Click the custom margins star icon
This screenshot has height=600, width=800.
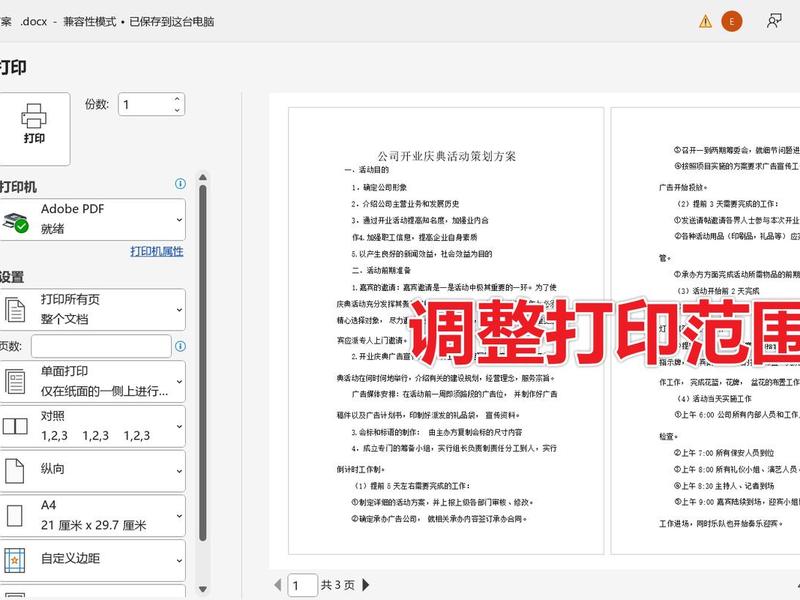point(14,560)
